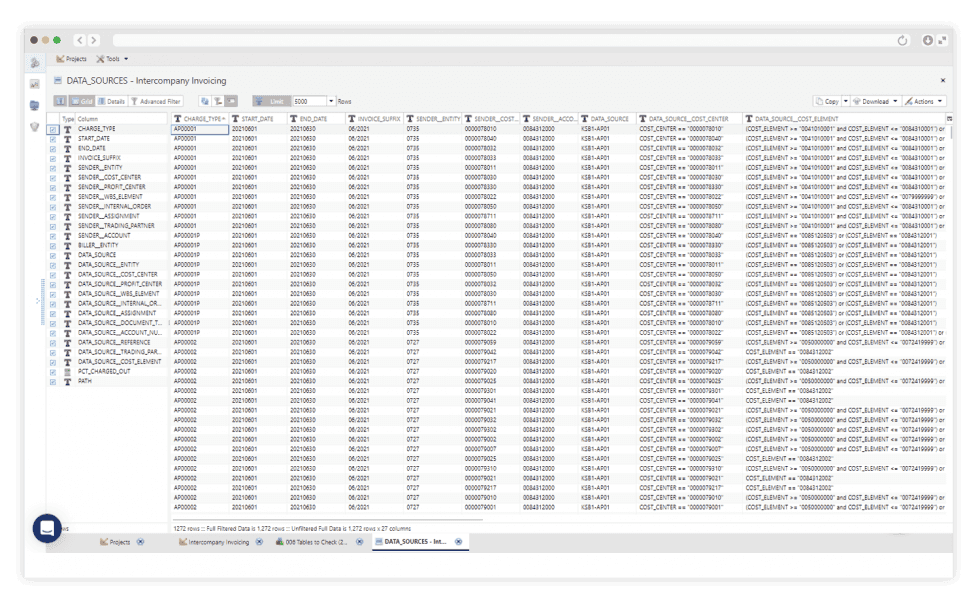980x602 pixels.
Task: Switch to Intercompany Invoicing tab
Action: [214, 542]
